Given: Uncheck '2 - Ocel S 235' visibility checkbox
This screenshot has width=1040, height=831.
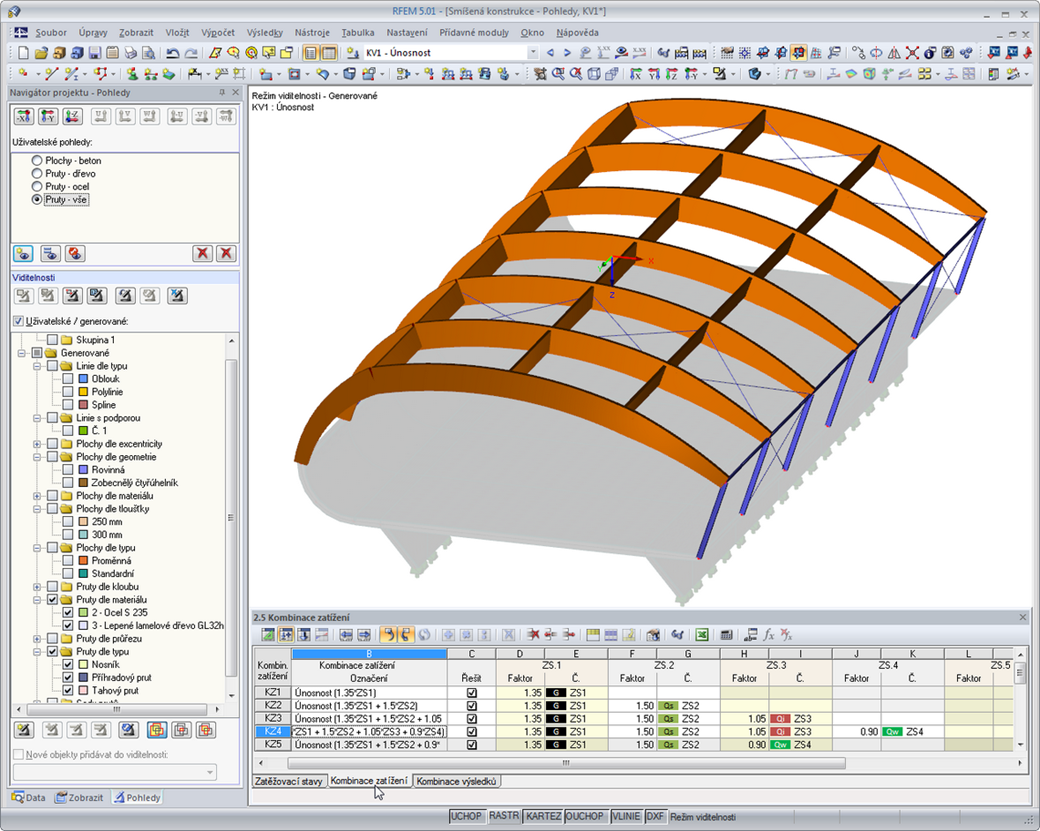Looking at the screenshot, I should tap(68, 613).
